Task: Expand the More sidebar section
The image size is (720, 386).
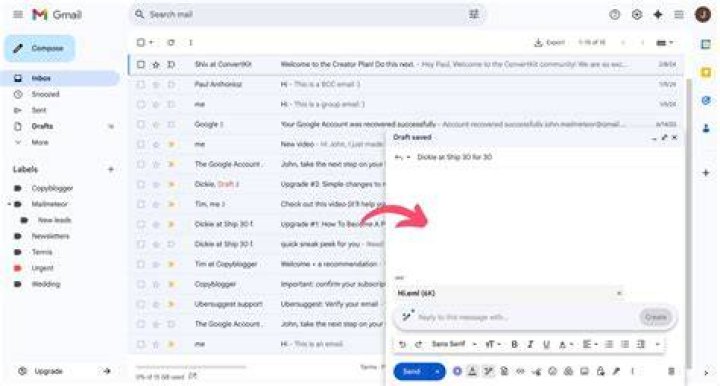Action: pos(40,142)
